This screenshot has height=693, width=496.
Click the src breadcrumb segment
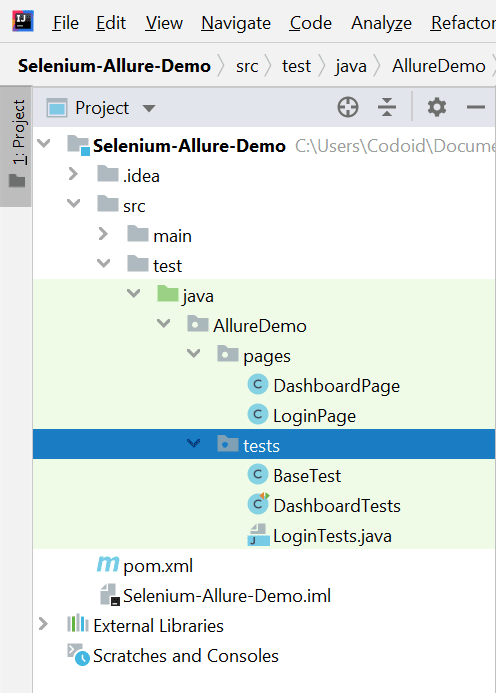pos(247,66)
